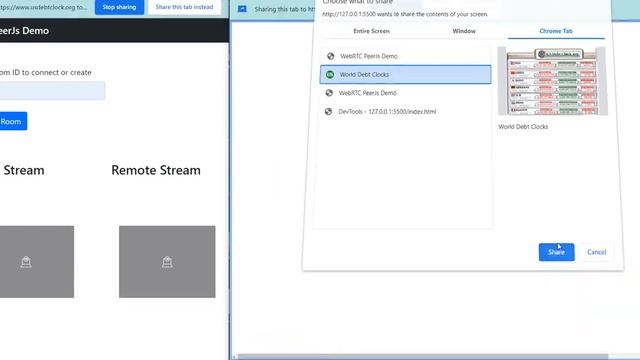Click globe icon beside DevTools entry
The width and height of the screenshot is (640, 360).
click(x=329, y=111)
